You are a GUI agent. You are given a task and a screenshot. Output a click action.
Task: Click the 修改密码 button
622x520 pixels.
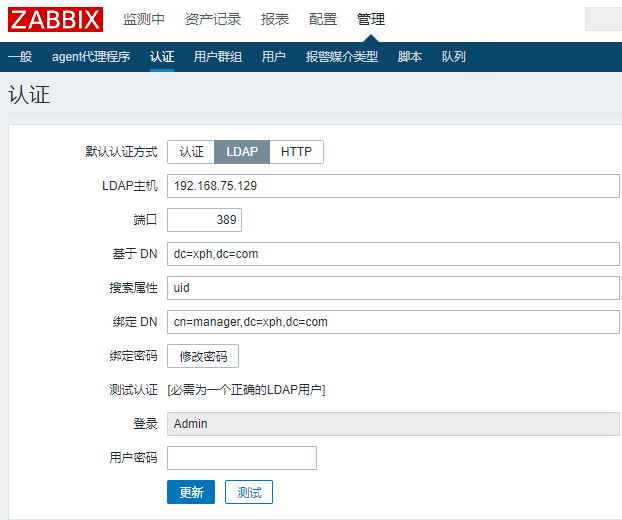click(203, 356)
